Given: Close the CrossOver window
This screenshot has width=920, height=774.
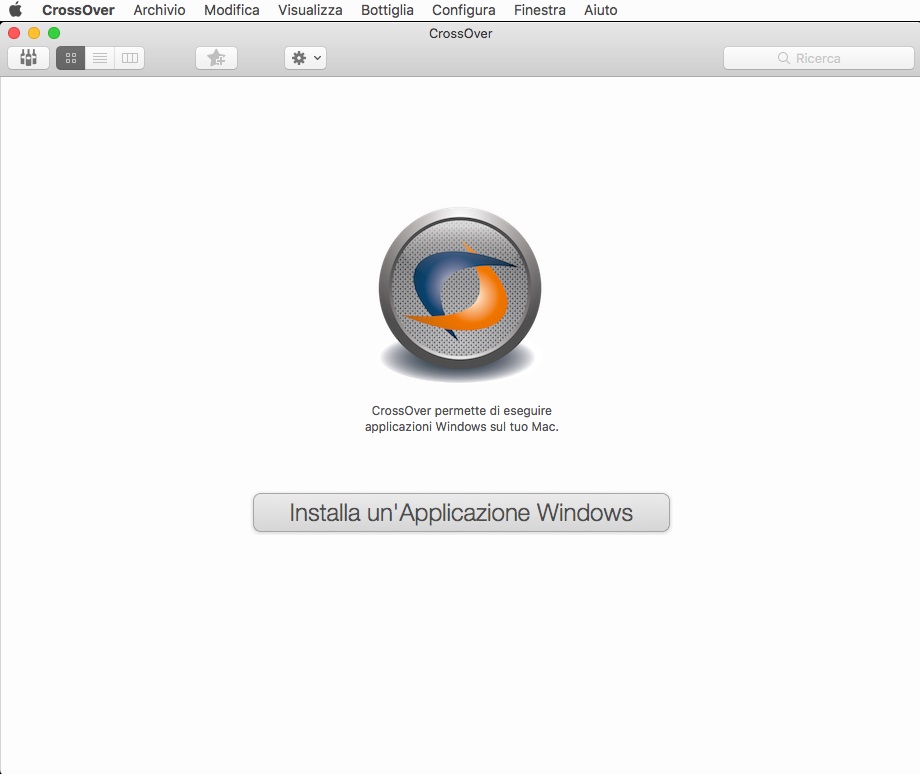Looking at the screenshot, I should (x=14, y=33).
